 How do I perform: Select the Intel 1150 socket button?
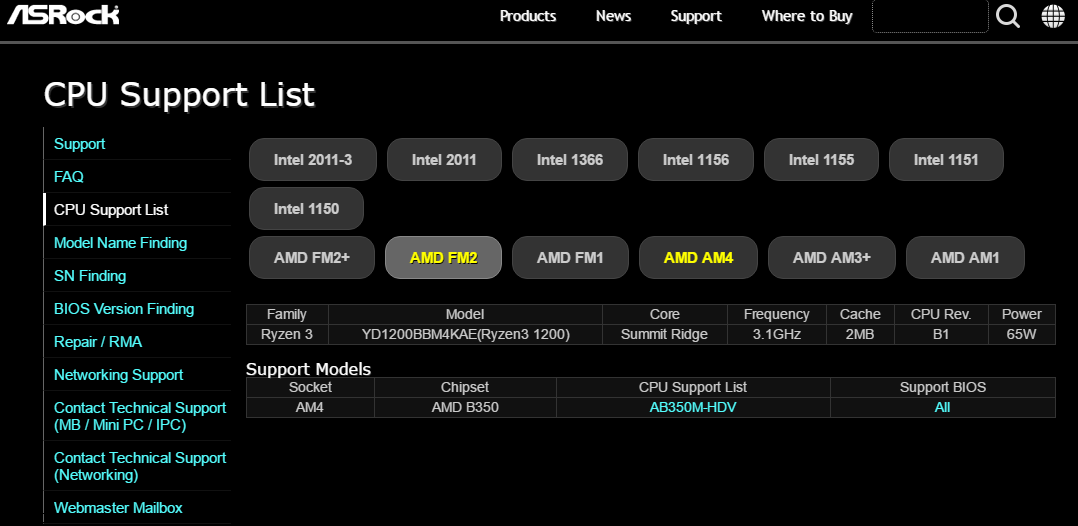306,208
